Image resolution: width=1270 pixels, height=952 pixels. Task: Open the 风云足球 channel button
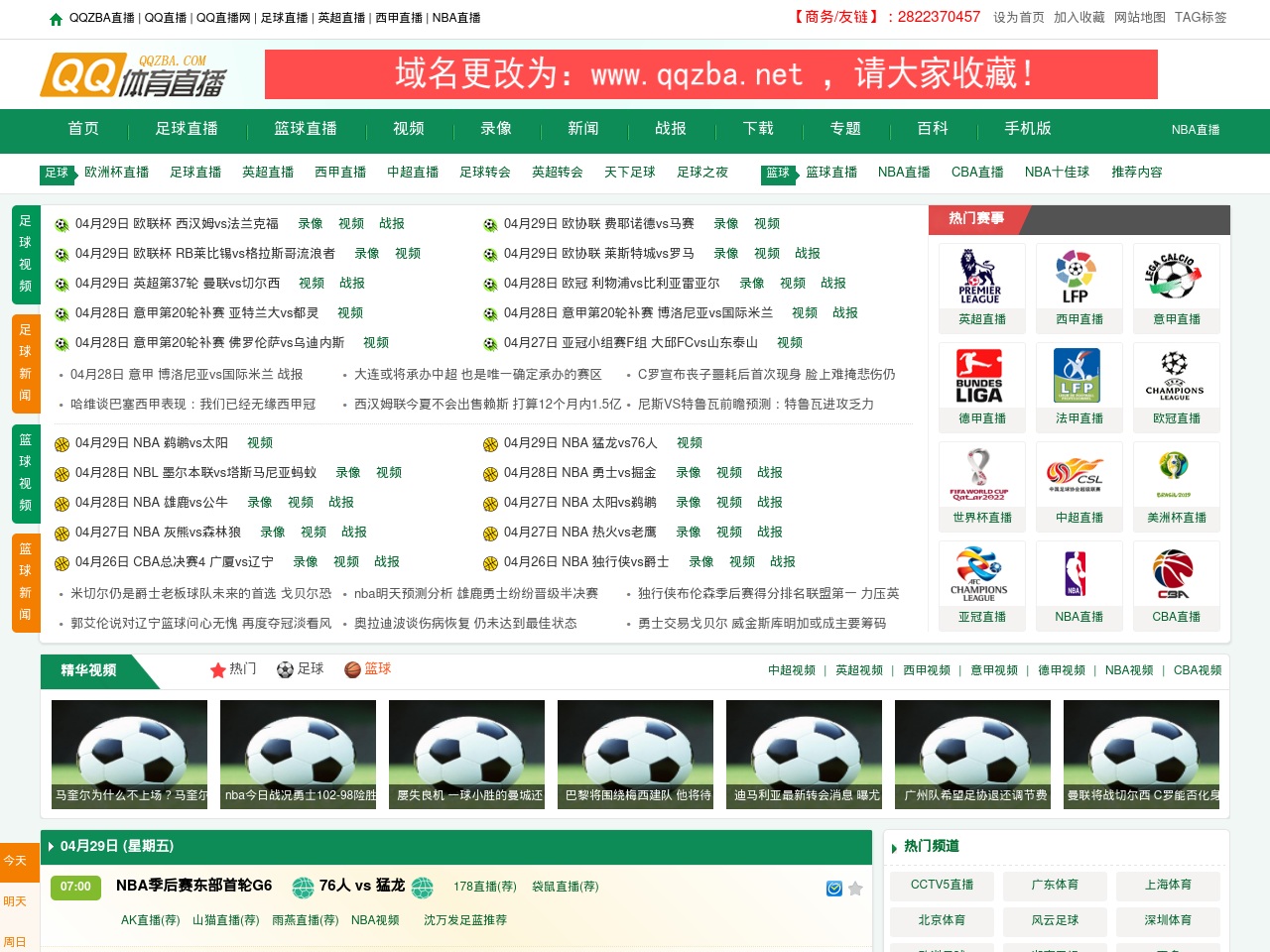point(1055,920)
